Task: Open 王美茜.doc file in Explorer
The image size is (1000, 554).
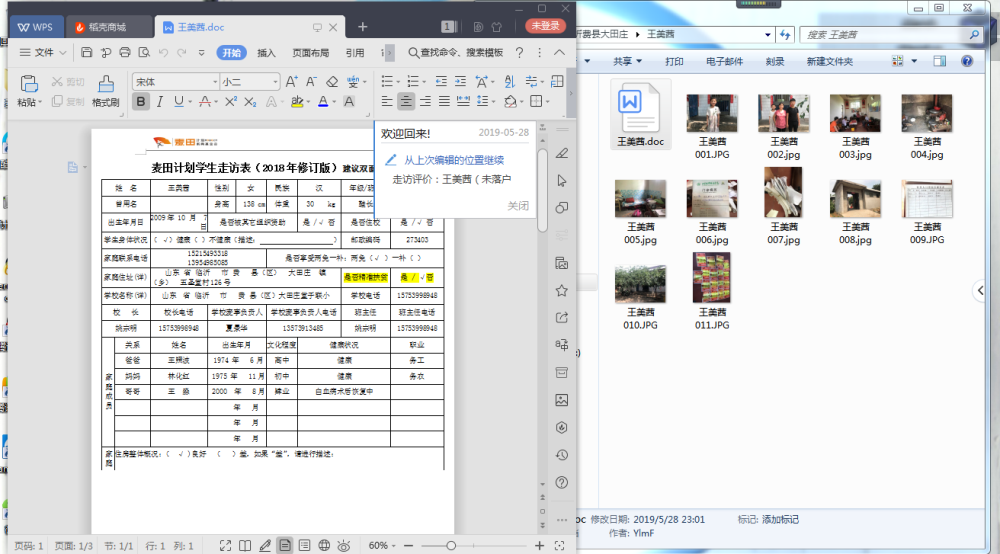Action: pos(640,115)
